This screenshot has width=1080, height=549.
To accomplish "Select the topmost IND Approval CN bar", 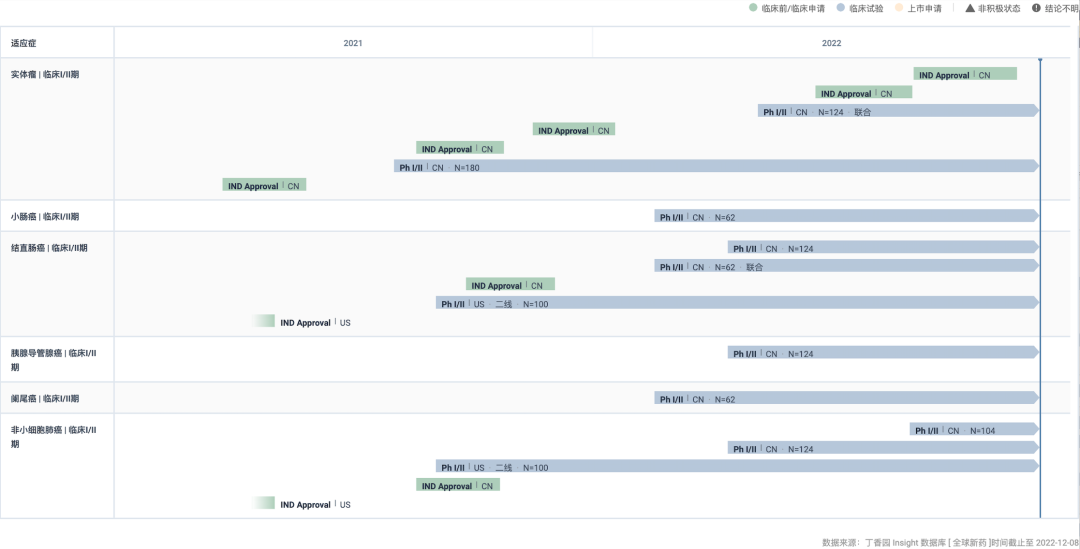I will (965, 74).
